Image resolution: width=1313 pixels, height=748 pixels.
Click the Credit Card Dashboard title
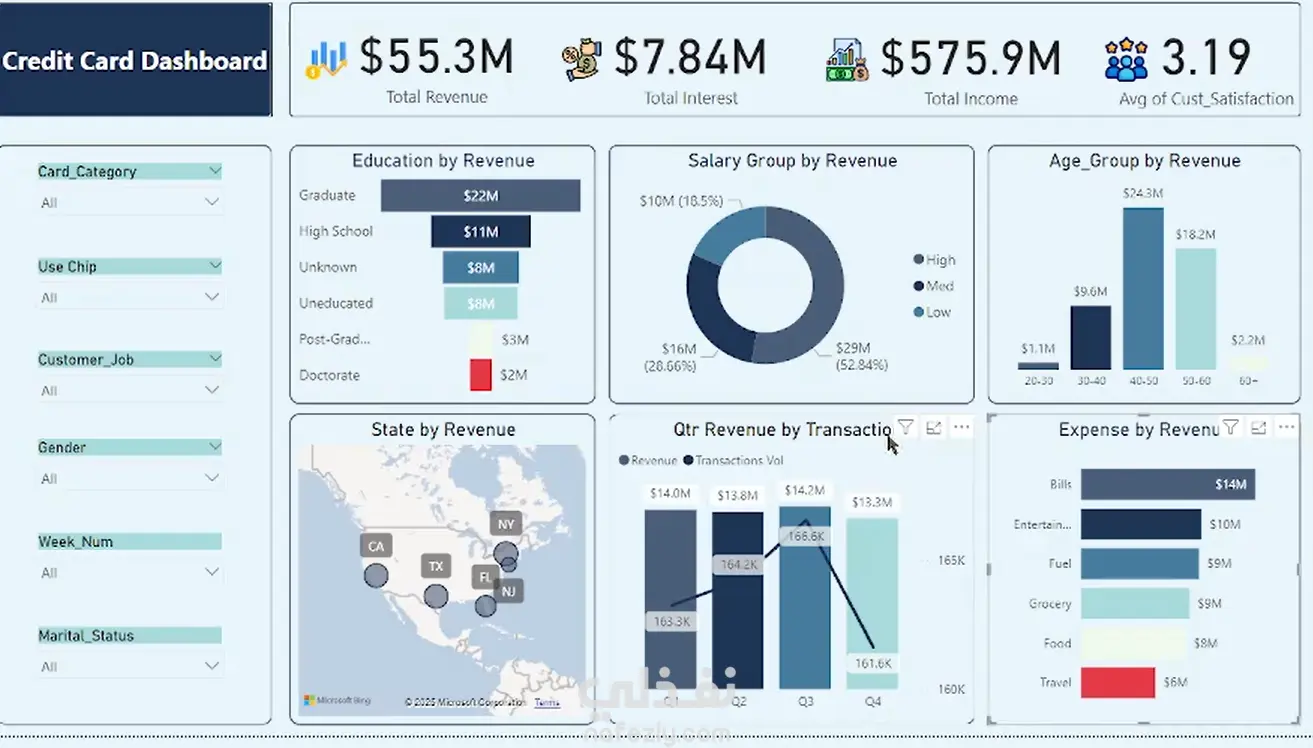(x=135, y=60)
